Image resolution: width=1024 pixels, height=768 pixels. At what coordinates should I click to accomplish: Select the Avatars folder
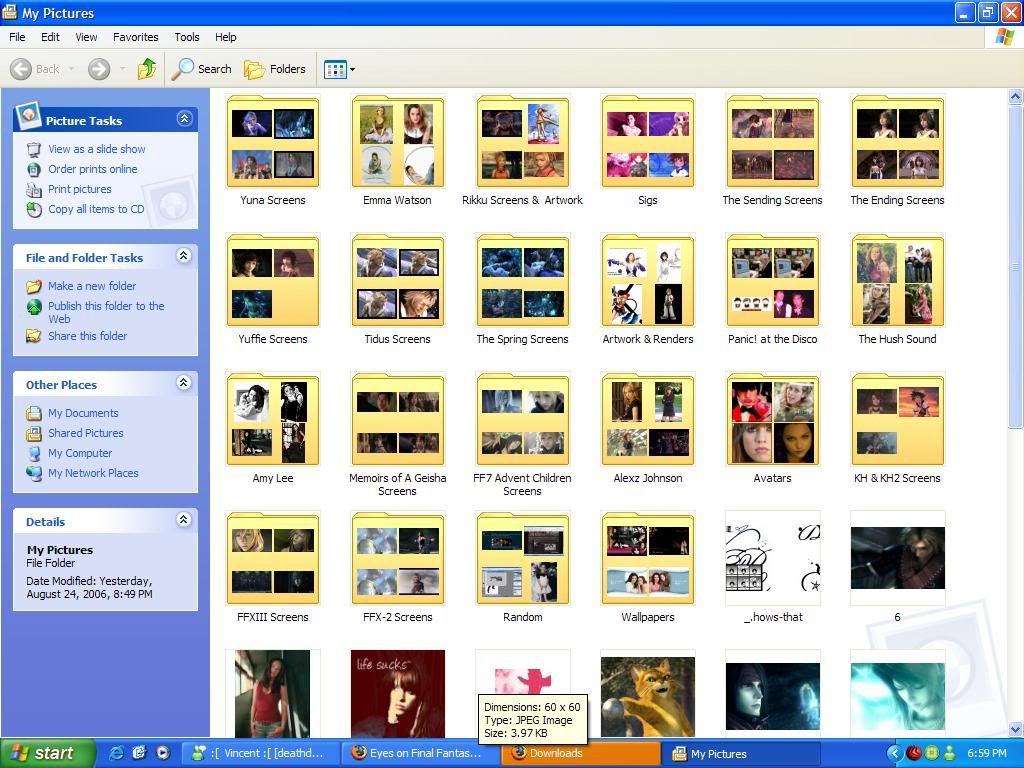[x=773, y=419]
